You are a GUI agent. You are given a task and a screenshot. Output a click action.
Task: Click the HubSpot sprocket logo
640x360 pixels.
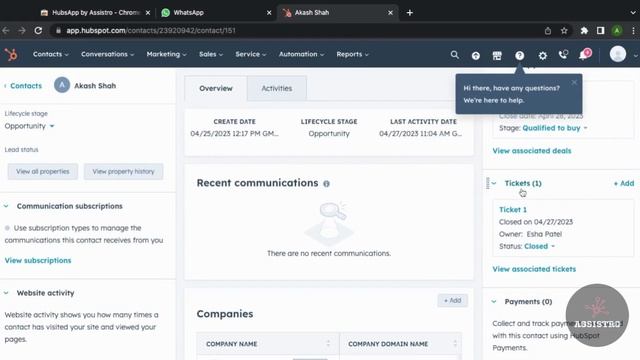pyautogui.click(x=11, y=54)
